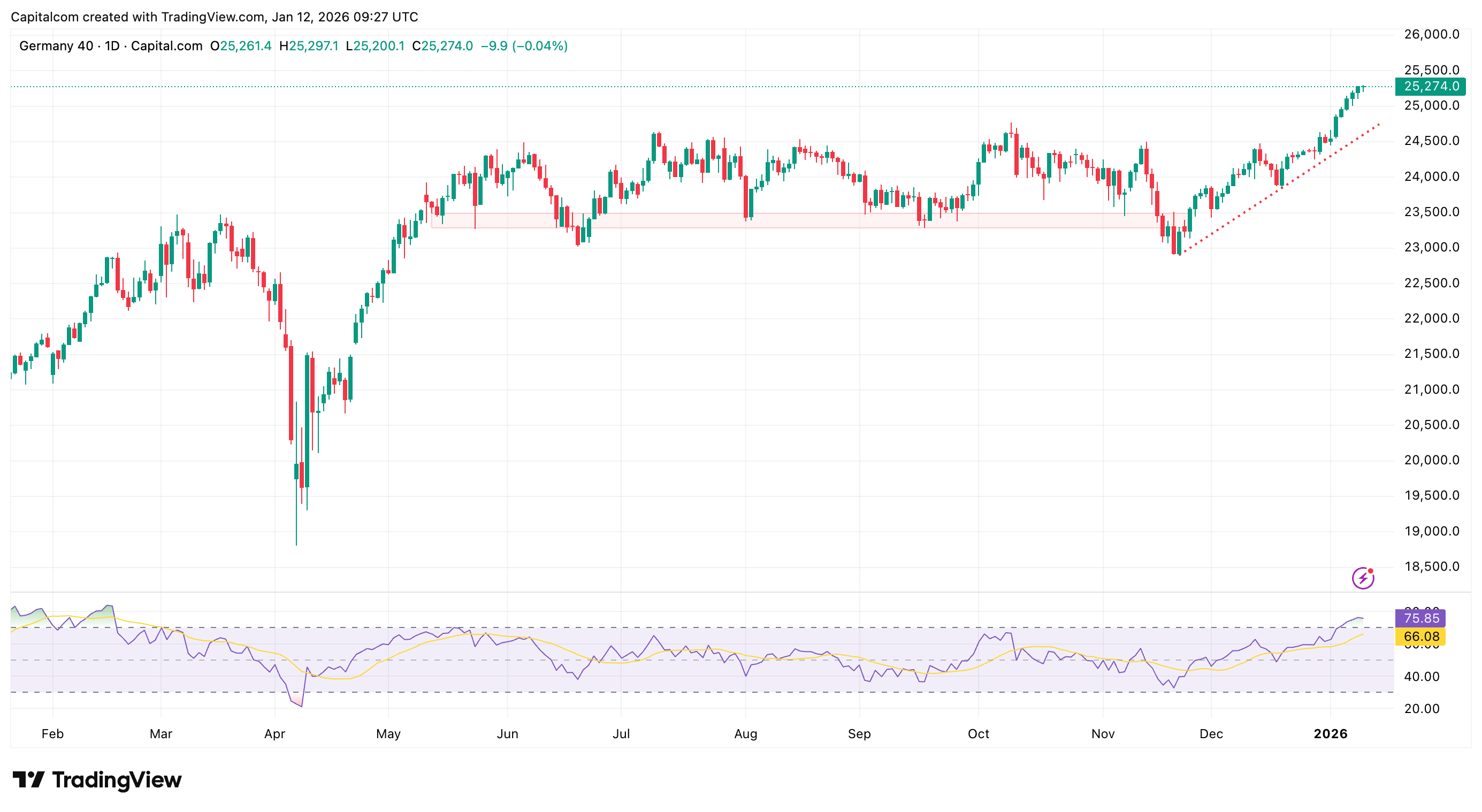Image resolution: width=1482 pixels, height=812 pixels.
Task: Click the -9.9 (-0.04%) change value
Action: tap(524, 46)
